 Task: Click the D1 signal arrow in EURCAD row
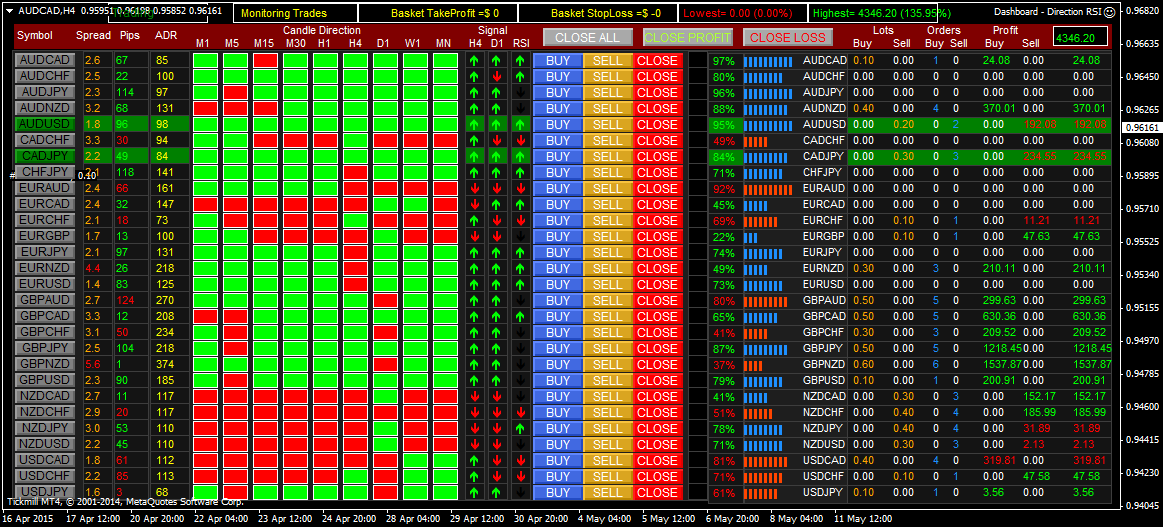tap(498, 205)
